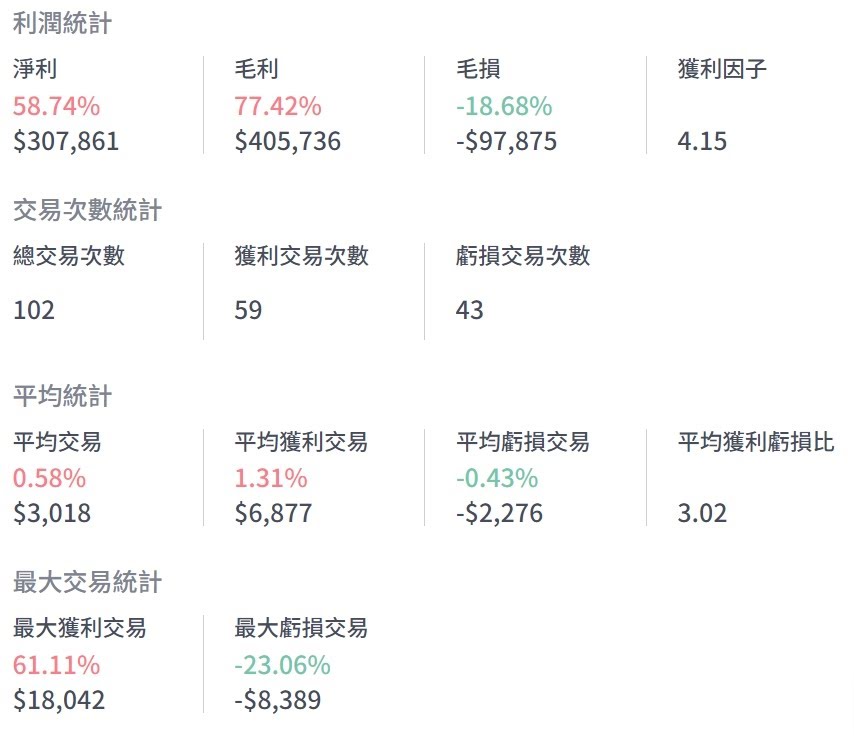Select the 平均虧損交易 amount -$2,276

(499, 514)
